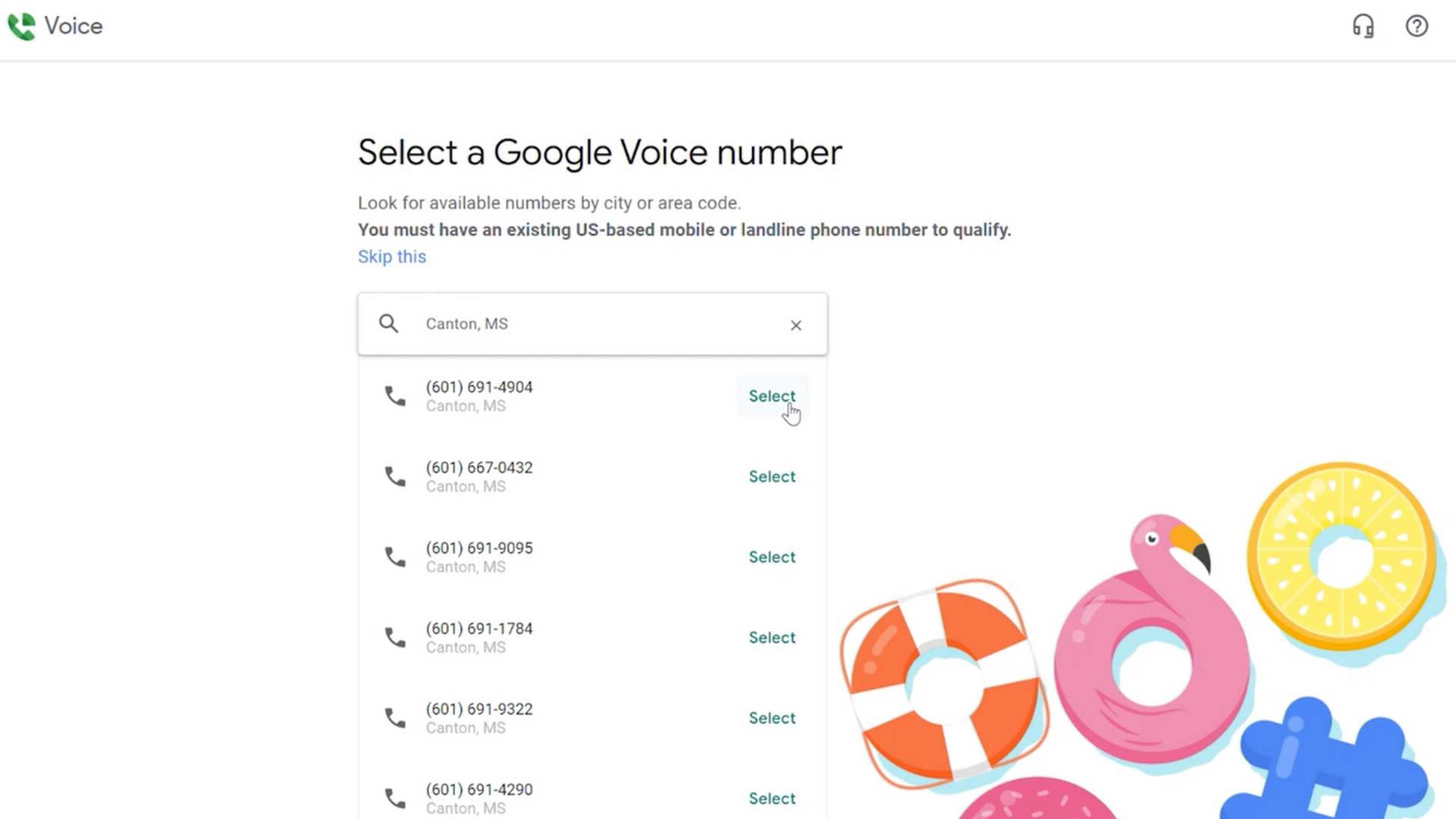Click the (601) 691-9095 number entry
Image resolution: width=1456 pixels, height=819 pixels.
coord(592,557)
